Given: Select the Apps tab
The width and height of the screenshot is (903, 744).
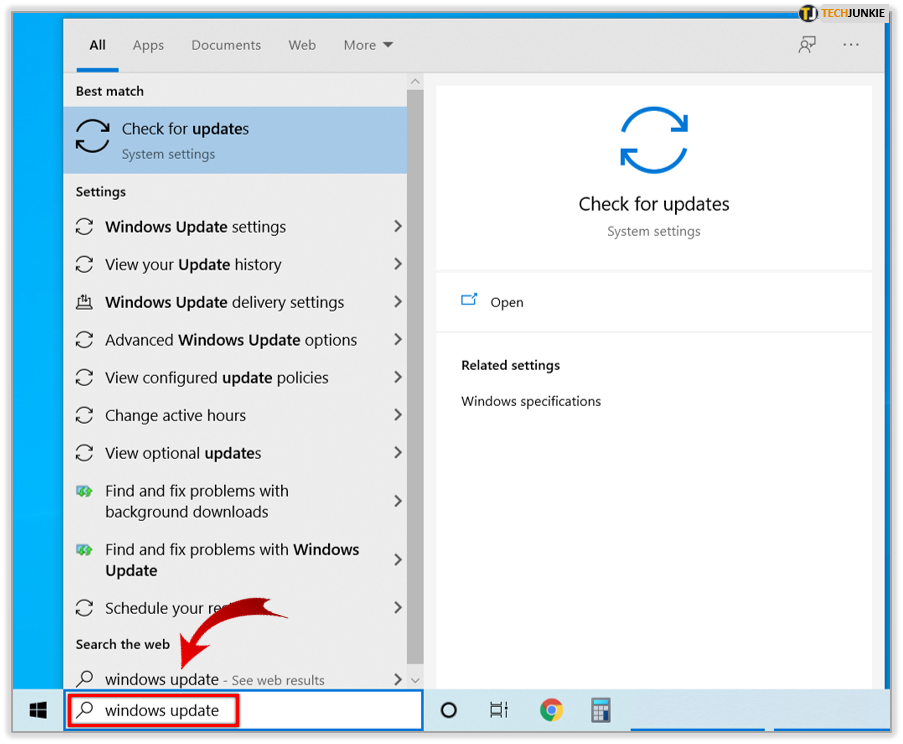Looking at the screenshot, I should 148,45.
